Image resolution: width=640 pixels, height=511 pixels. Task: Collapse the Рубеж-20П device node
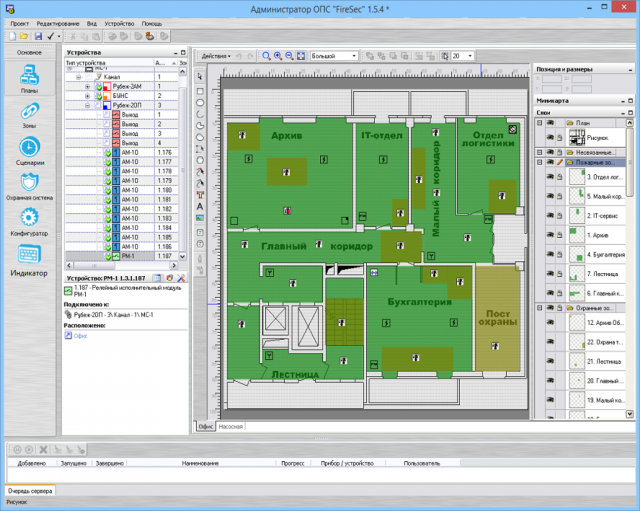click(87, 105)
